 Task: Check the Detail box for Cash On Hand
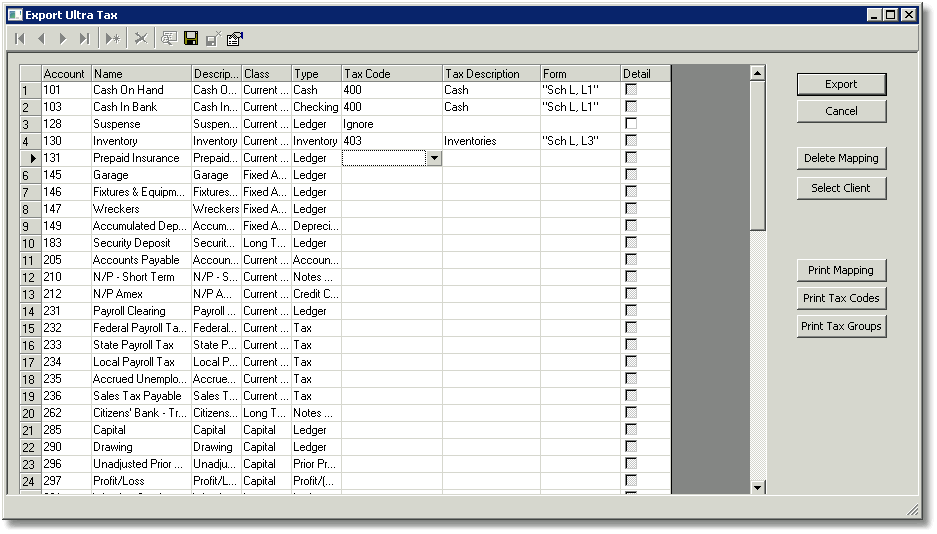[631, 90]
